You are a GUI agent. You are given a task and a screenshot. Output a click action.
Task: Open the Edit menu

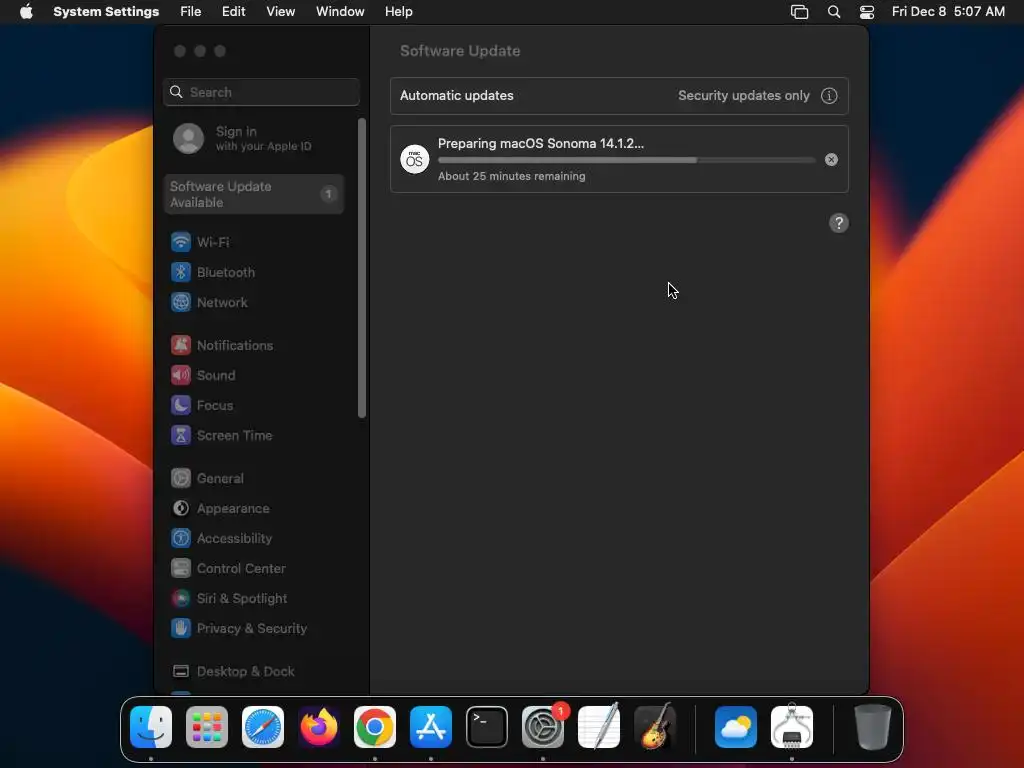[233, 12]
